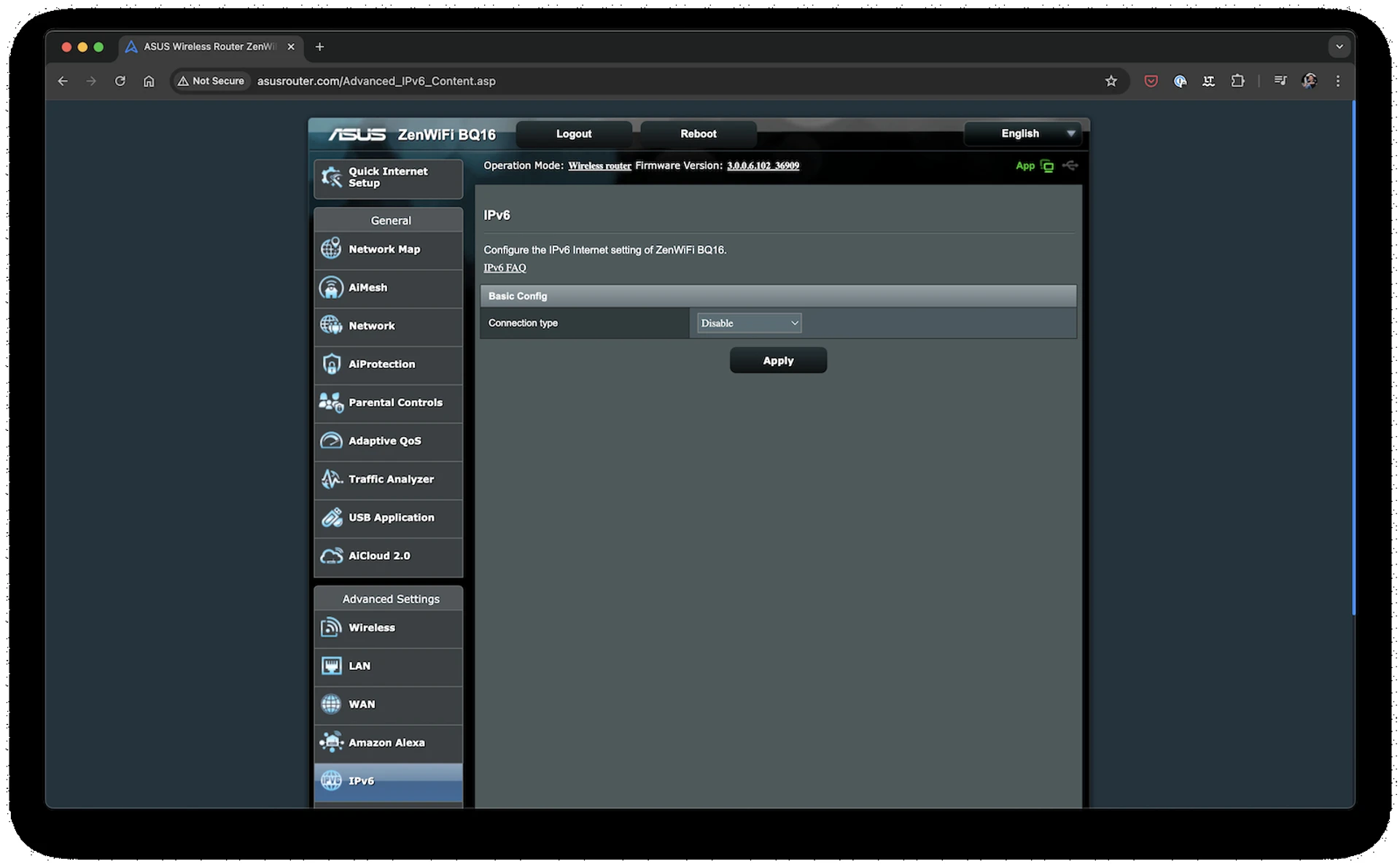Open USB Application menu item
1400x867 pixels.
click(388, 518)
